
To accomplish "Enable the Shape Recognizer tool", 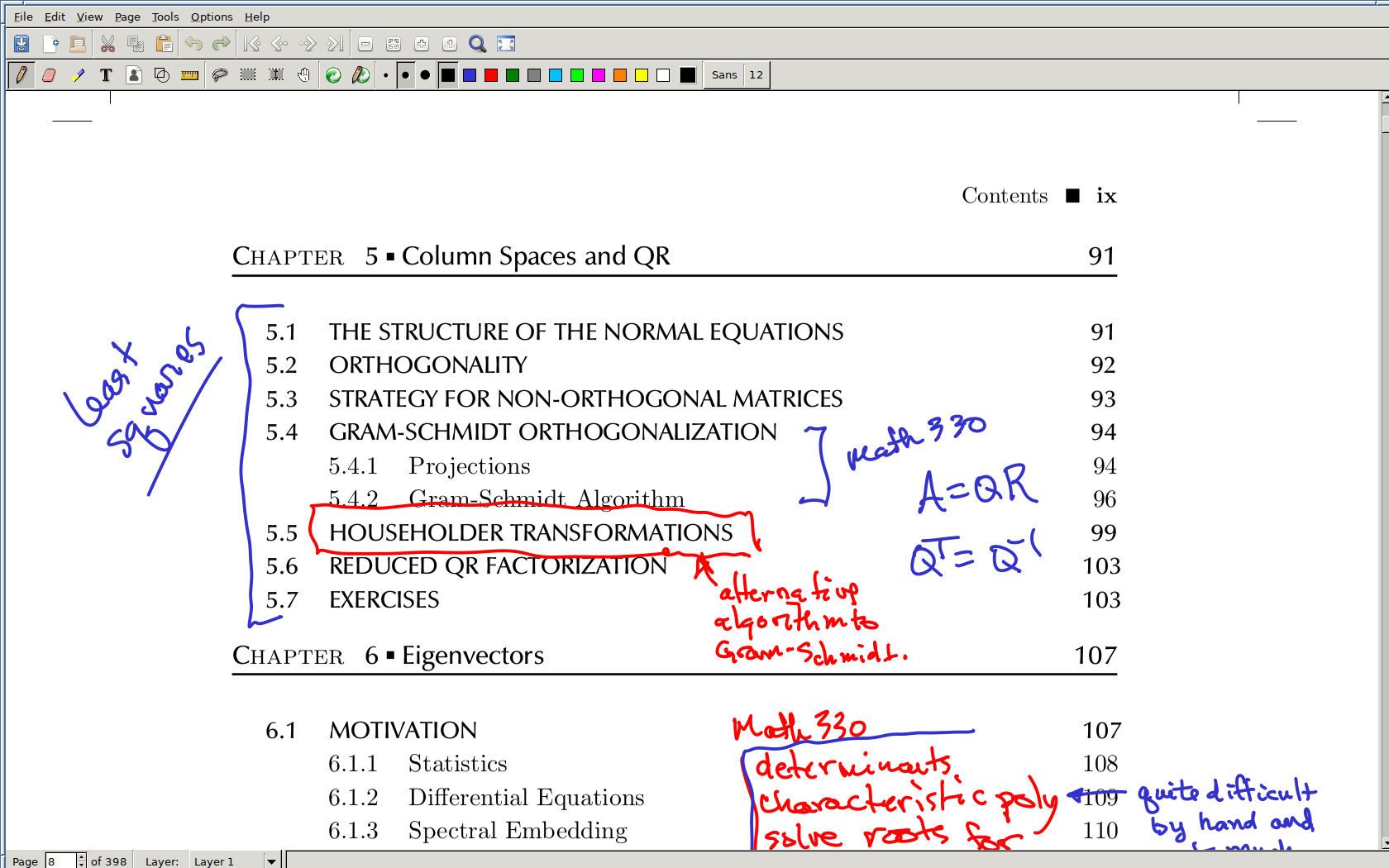I will click(162, 75).
